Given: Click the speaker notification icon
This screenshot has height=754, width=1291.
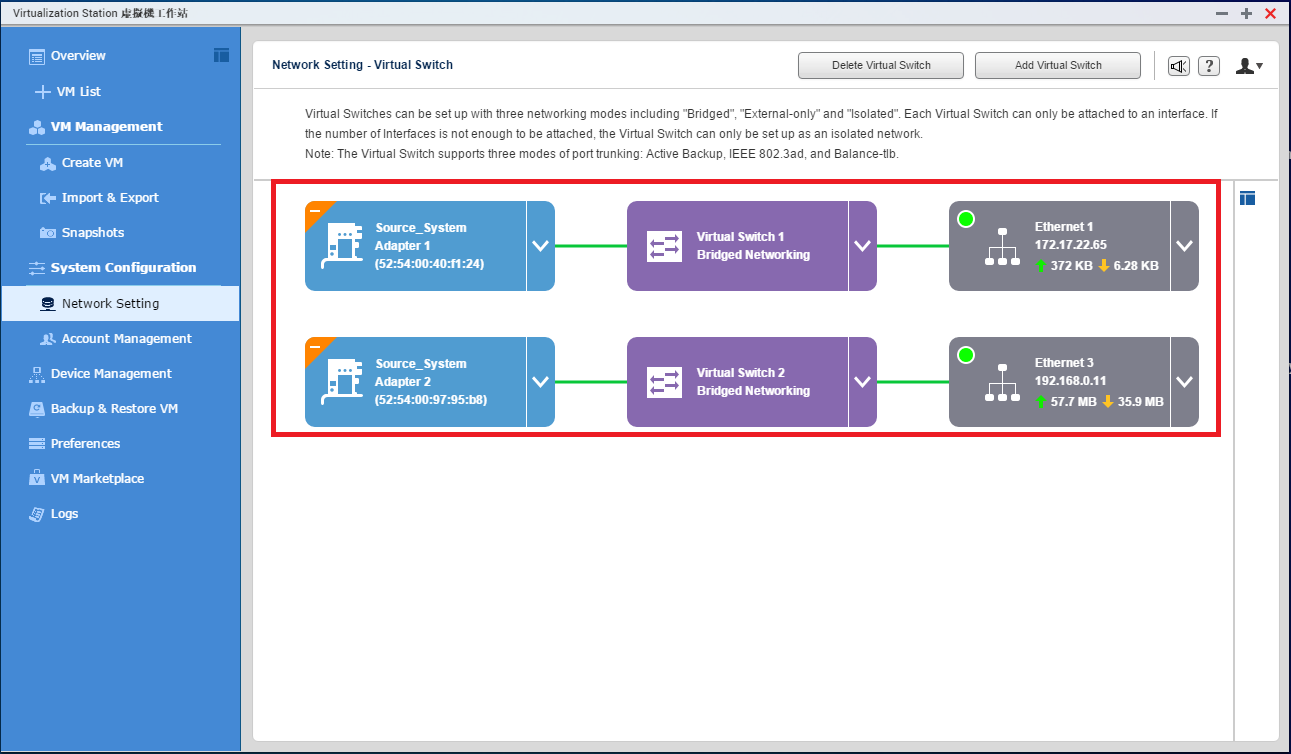Looking at the screenshot, I should 1179,66.
